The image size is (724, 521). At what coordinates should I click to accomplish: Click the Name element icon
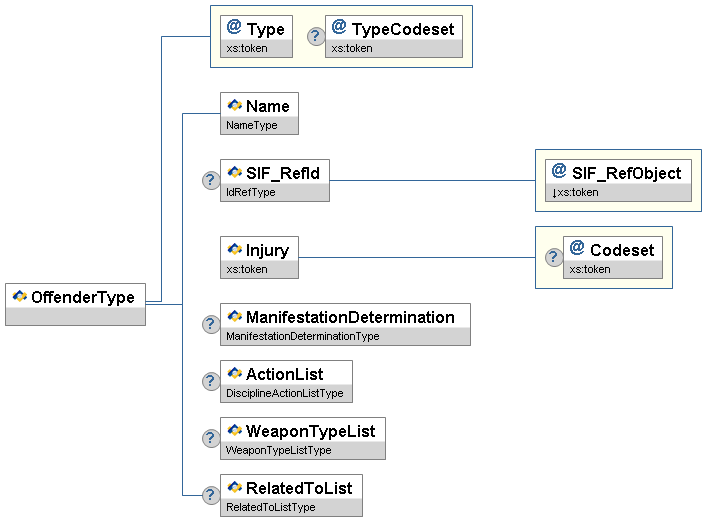point(235,106)
